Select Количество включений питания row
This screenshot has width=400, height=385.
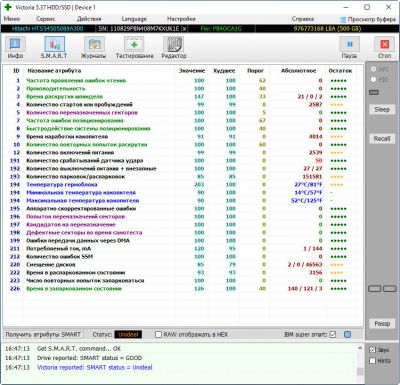(x=183, y=152)
